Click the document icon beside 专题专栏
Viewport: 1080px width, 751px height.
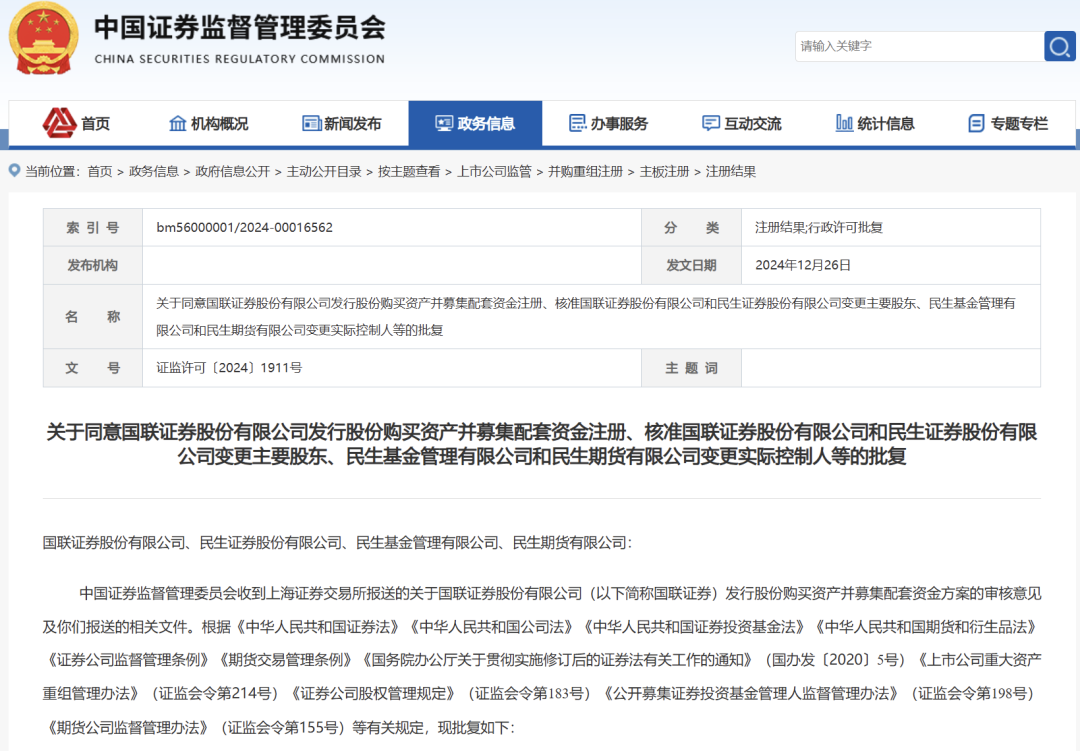pos(976,123)
